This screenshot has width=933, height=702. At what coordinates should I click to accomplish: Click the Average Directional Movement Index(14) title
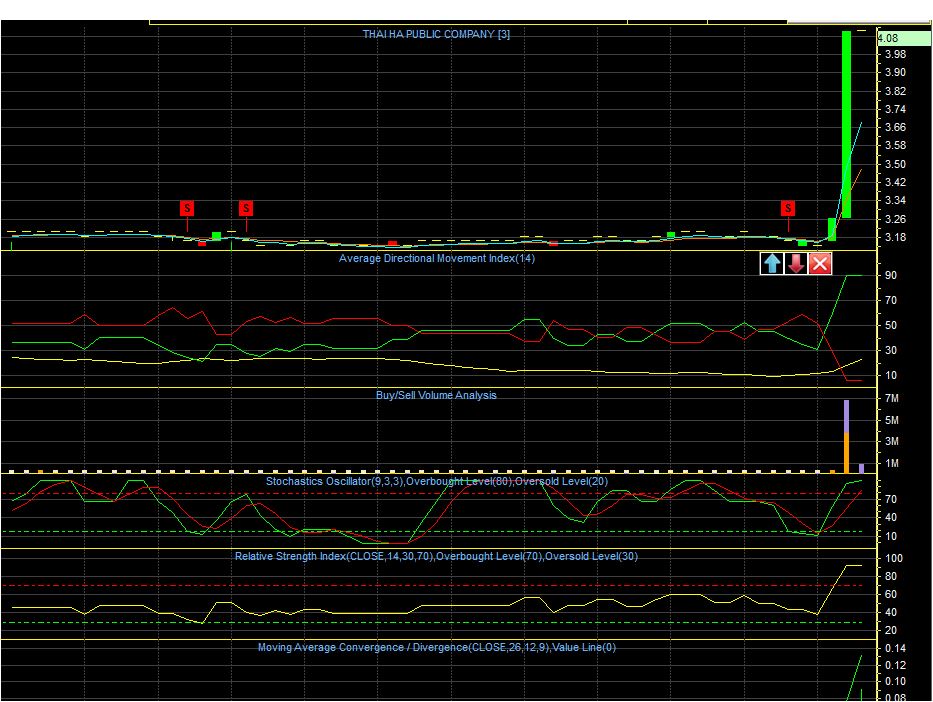(437, 258)
